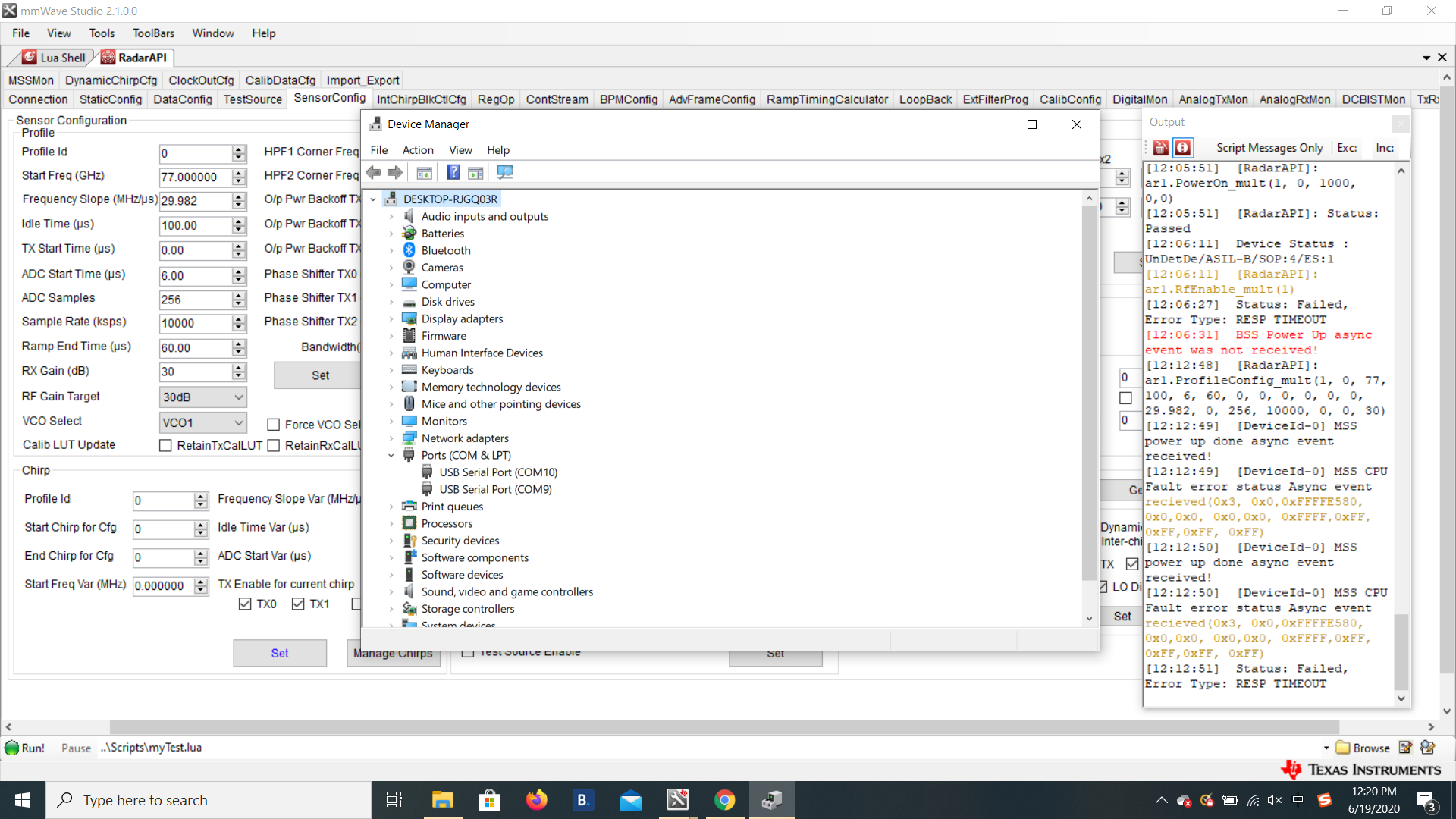Click the Type here to search box
The height and width of the screenshot is (819, 1456).
point(209,800)
